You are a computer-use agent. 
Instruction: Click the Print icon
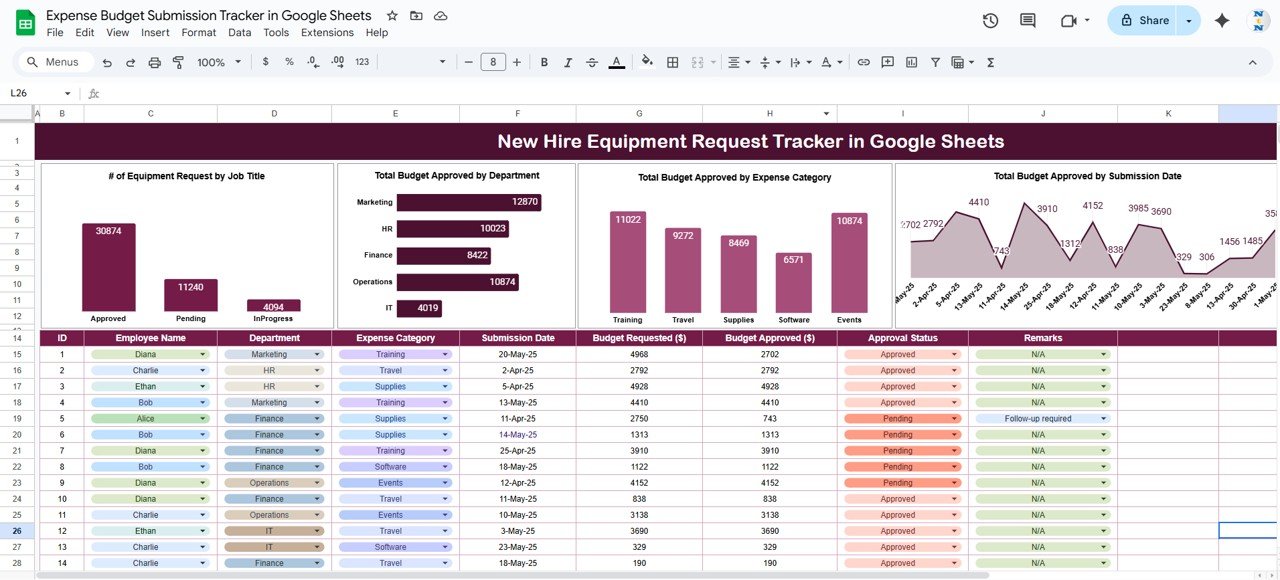tap(154, 62)
